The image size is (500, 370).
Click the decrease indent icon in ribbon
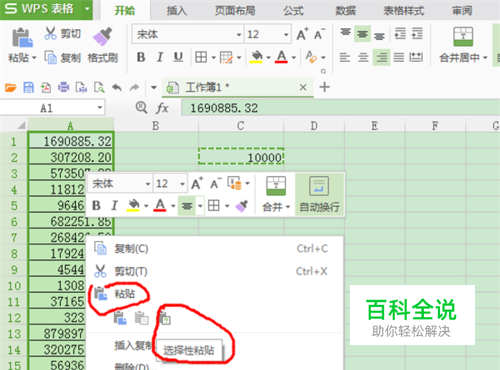400,34
